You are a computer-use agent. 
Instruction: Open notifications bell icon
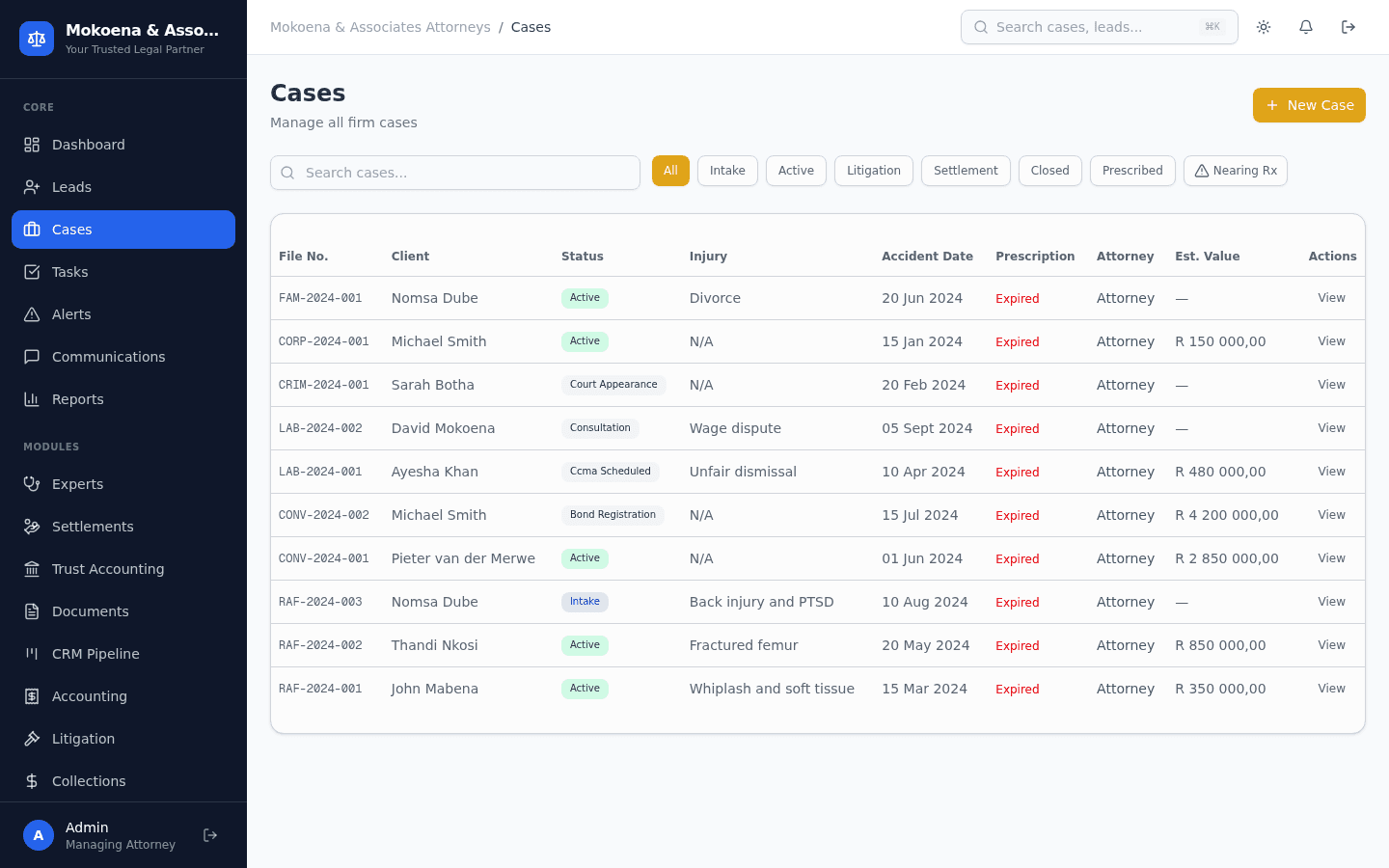click(x=1306, y=27)
